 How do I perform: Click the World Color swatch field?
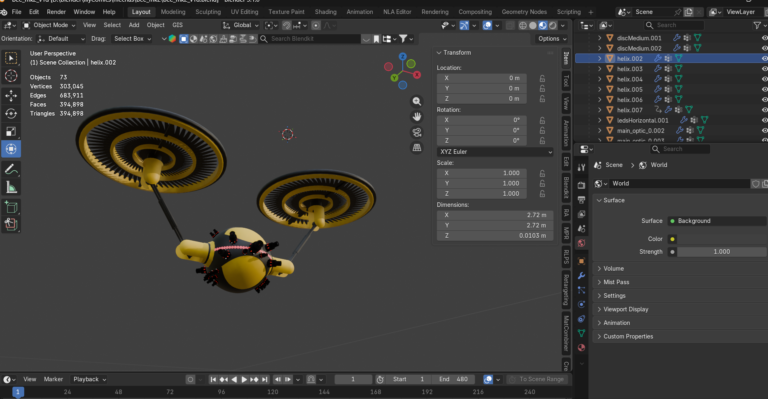click(x=722, y=239)
